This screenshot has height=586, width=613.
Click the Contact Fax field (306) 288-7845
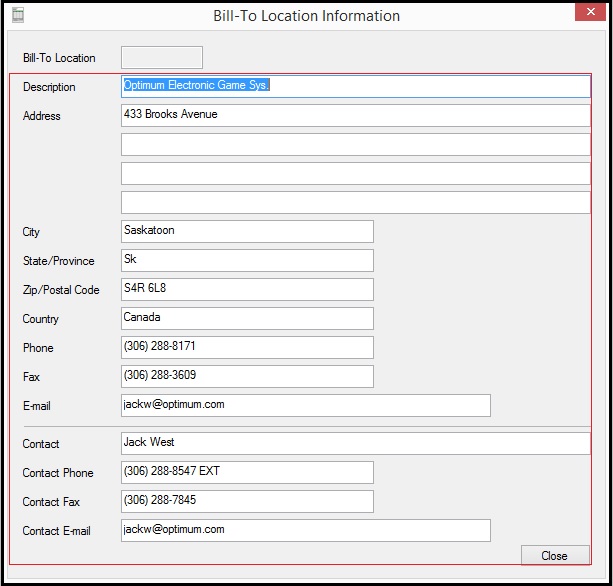coord(247,502)
